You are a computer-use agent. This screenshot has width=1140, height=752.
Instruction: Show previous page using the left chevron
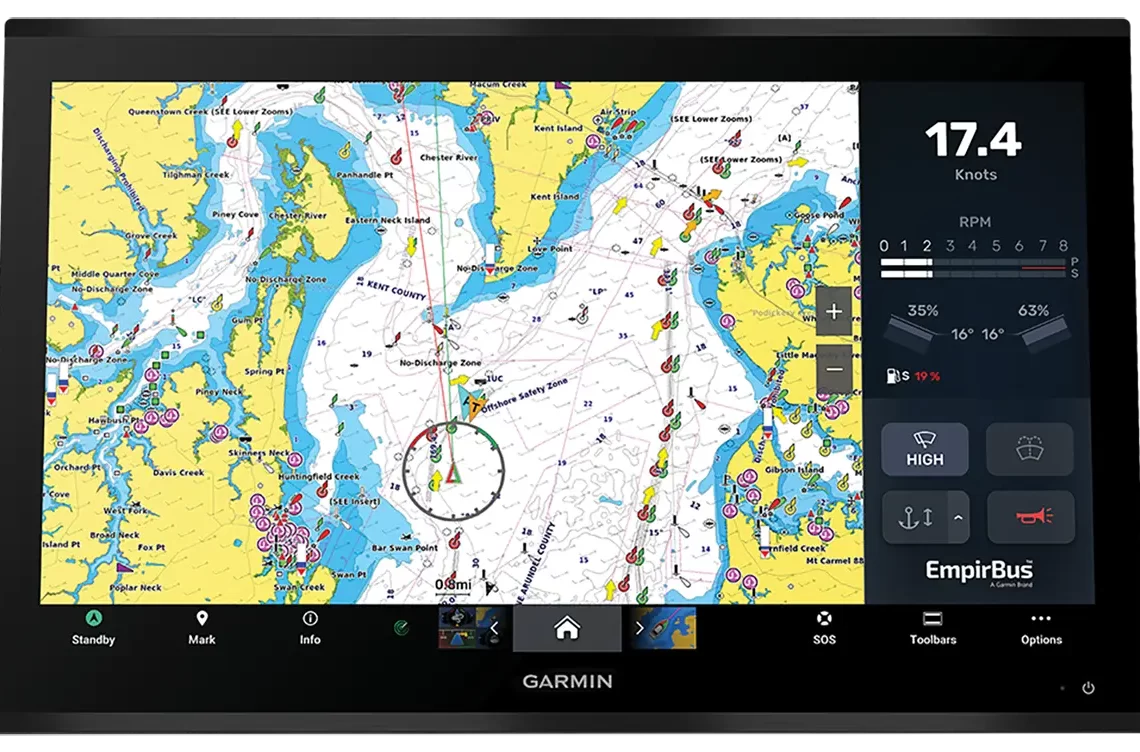tap(494, 628)
